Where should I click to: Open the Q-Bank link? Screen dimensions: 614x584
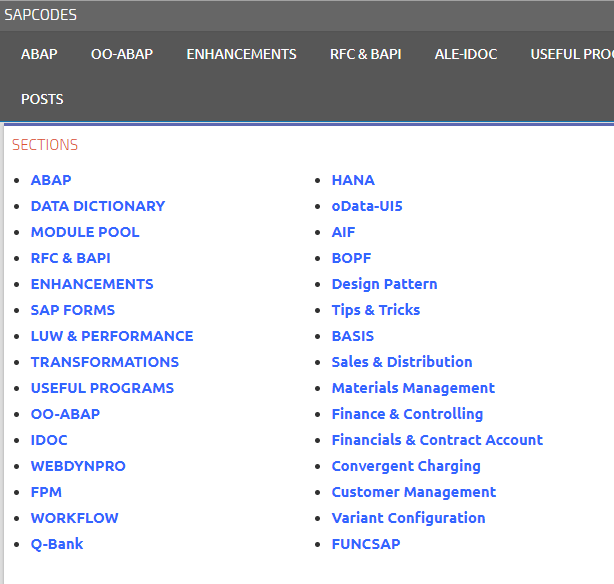[57, 544]
